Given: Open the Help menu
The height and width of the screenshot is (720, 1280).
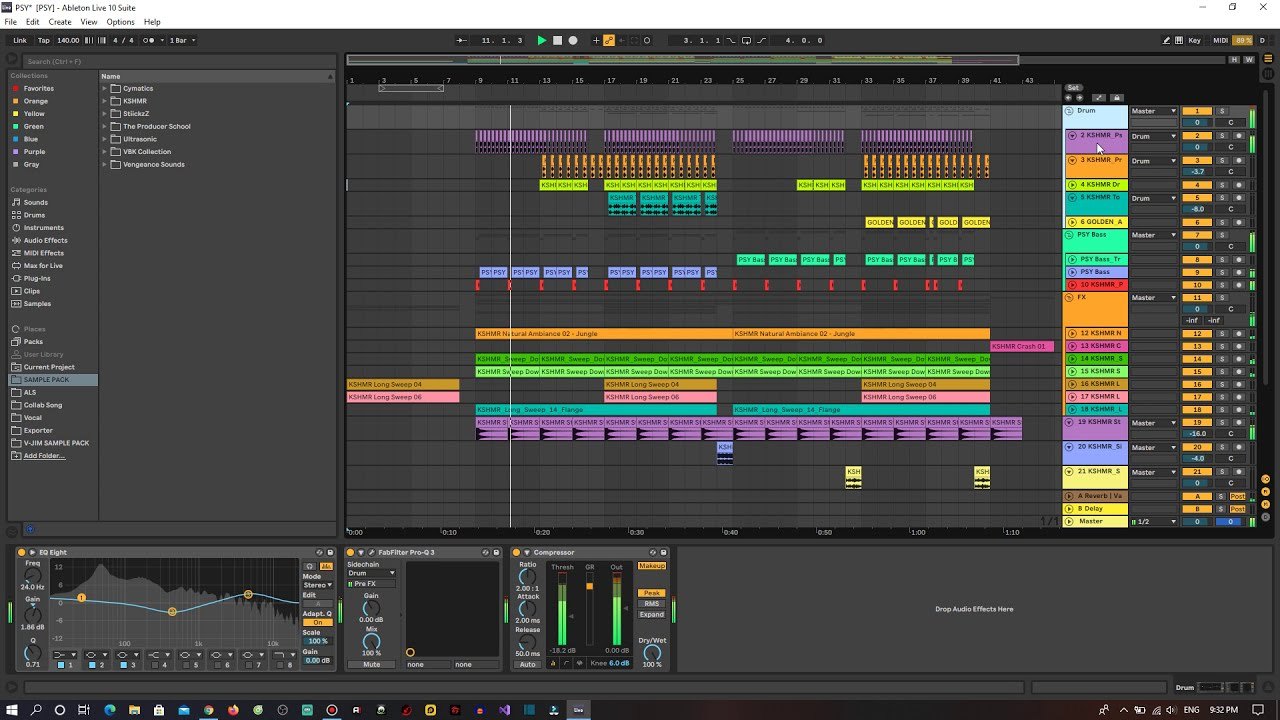Looking at the screenshot, I should coord(152,22).
